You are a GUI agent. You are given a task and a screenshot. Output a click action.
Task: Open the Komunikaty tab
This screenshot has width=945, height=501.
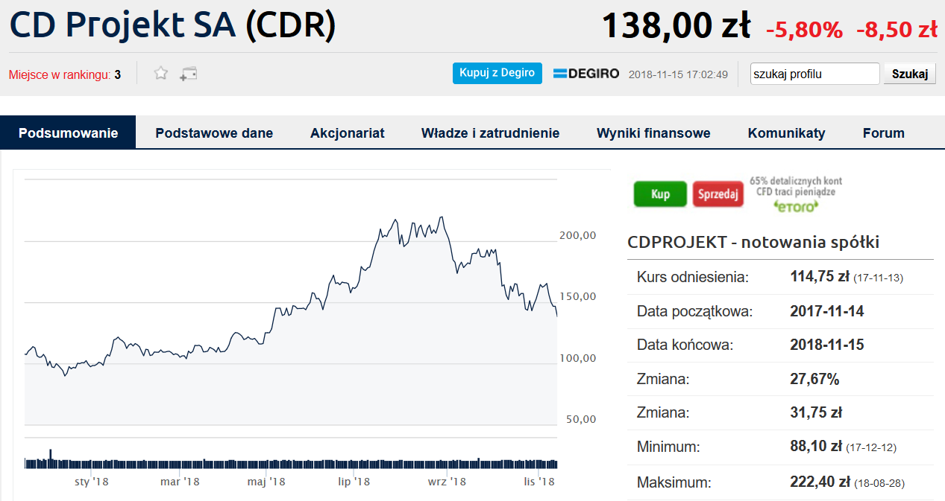(786, 133)
